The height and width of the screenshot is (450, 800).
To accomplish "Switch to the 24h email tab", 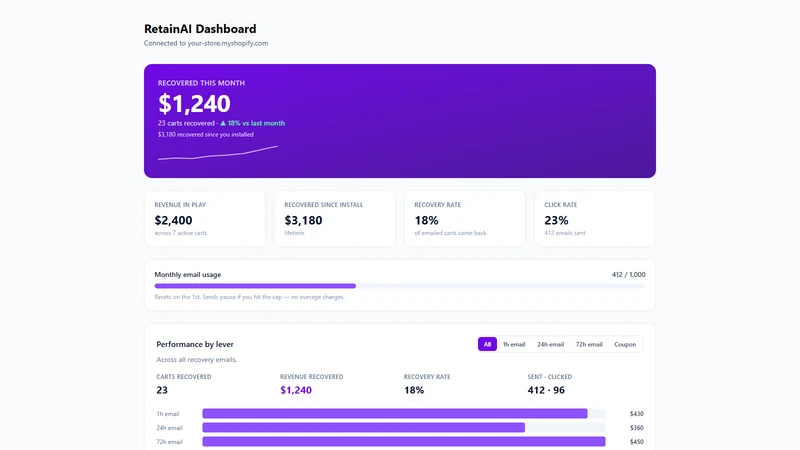I will 551,344.
